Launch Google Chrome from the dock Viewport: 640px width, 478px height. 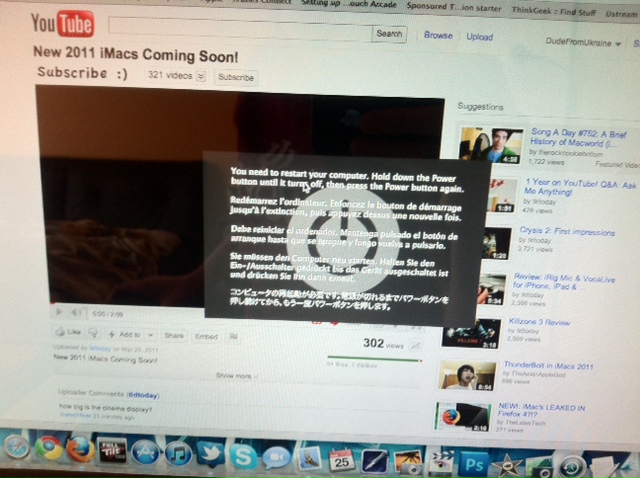click(x=49, y=447)
